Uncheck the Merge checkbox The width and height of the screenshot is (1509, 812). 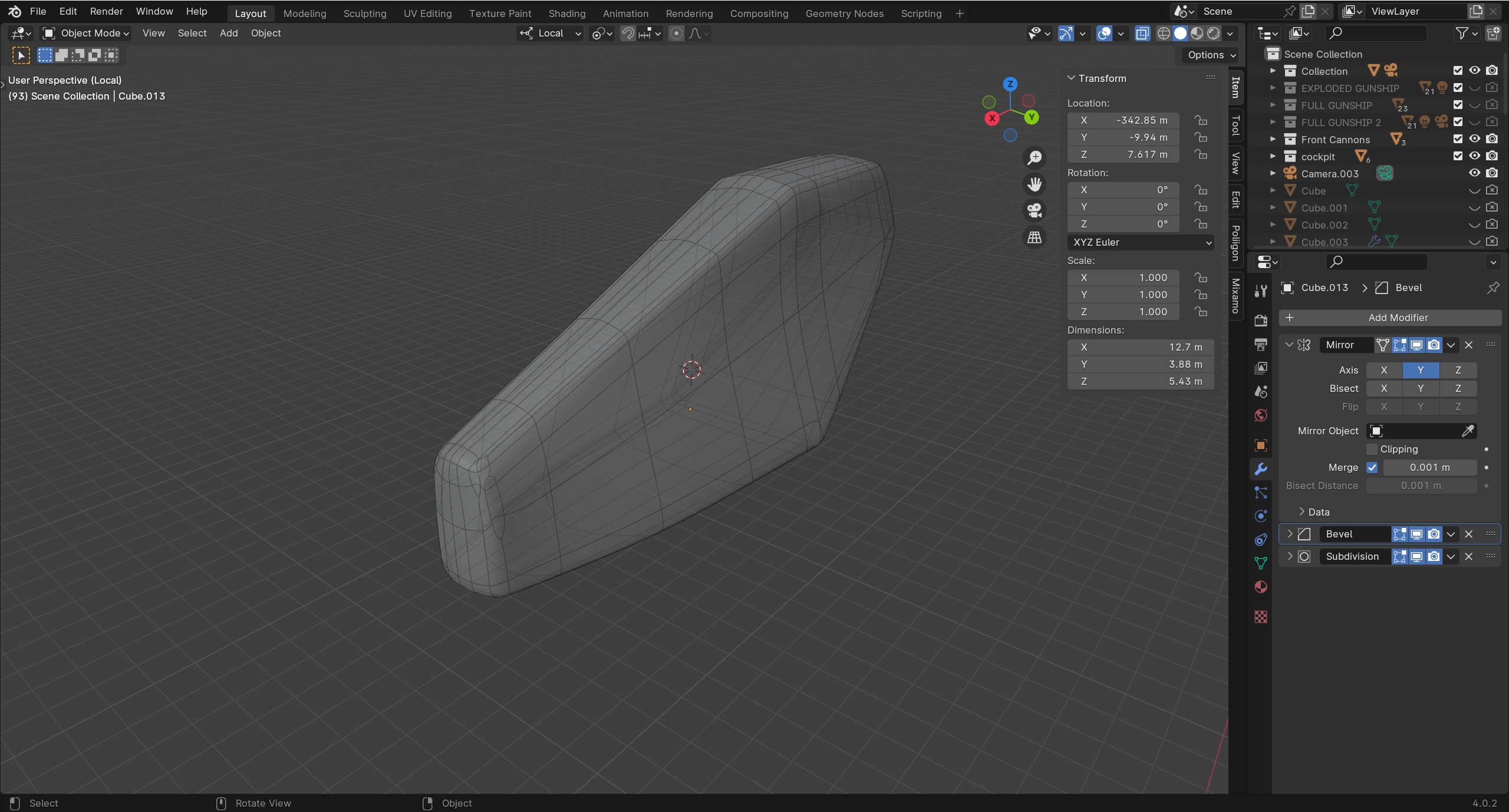pyautogui.click(x=1372, y=467)
